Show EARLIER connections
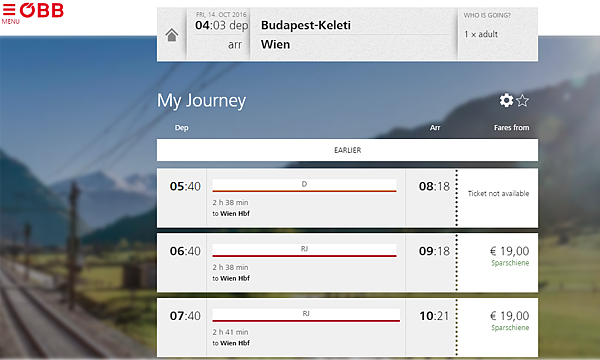This screenshot has width=600, height=360. coord(347,150)
